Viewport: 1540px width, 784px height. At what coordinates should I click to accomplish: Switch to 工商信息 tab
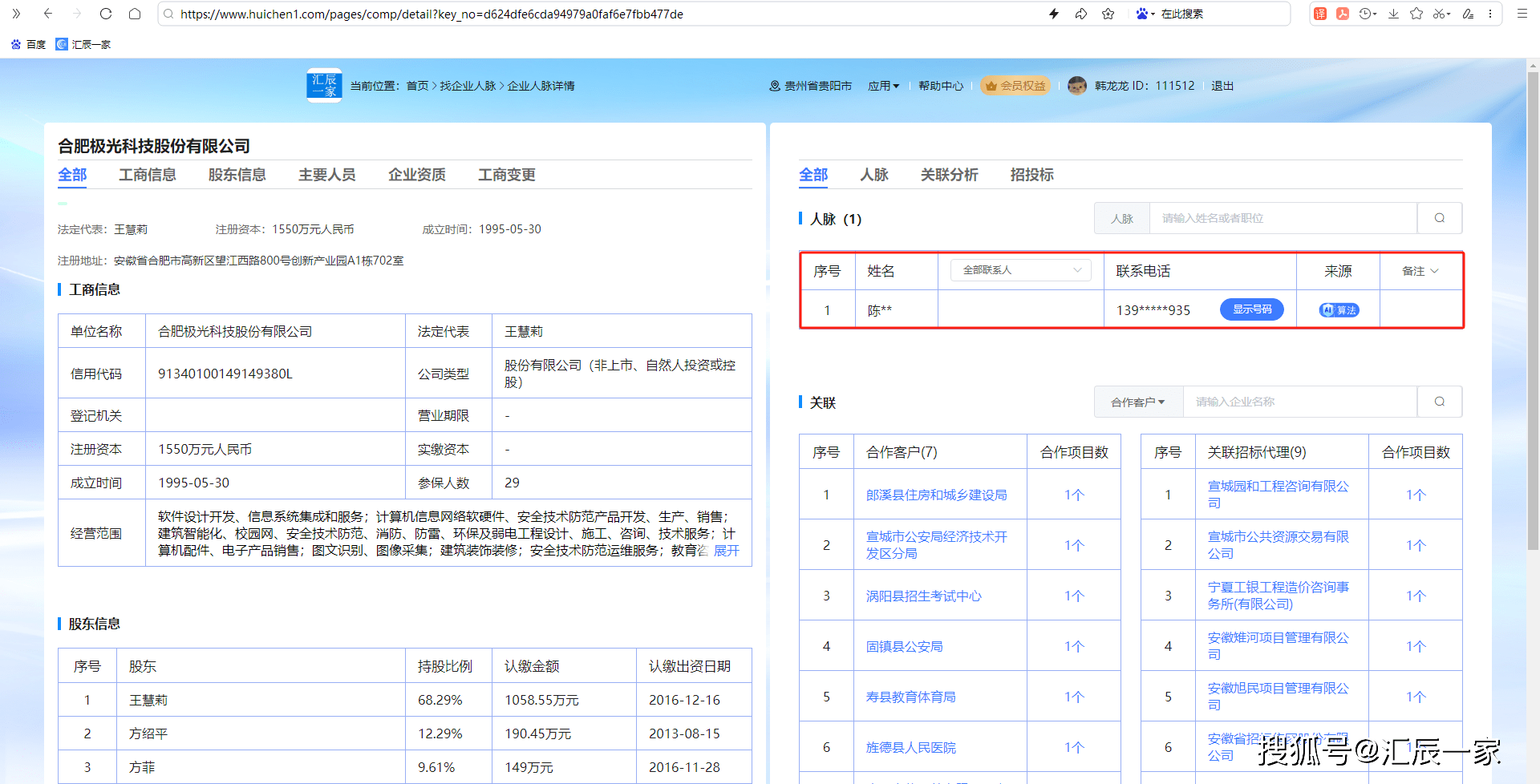click(148, 175)
